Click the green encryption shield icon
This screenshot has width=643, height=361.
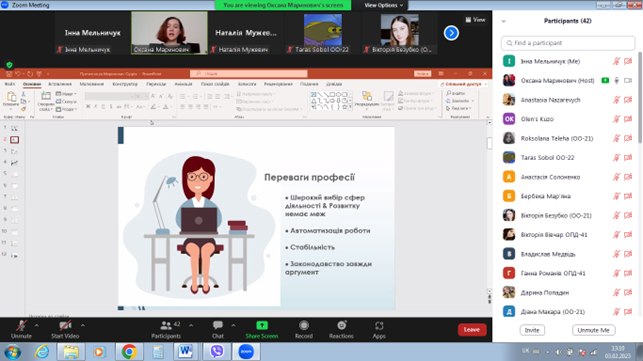point(9,64)
